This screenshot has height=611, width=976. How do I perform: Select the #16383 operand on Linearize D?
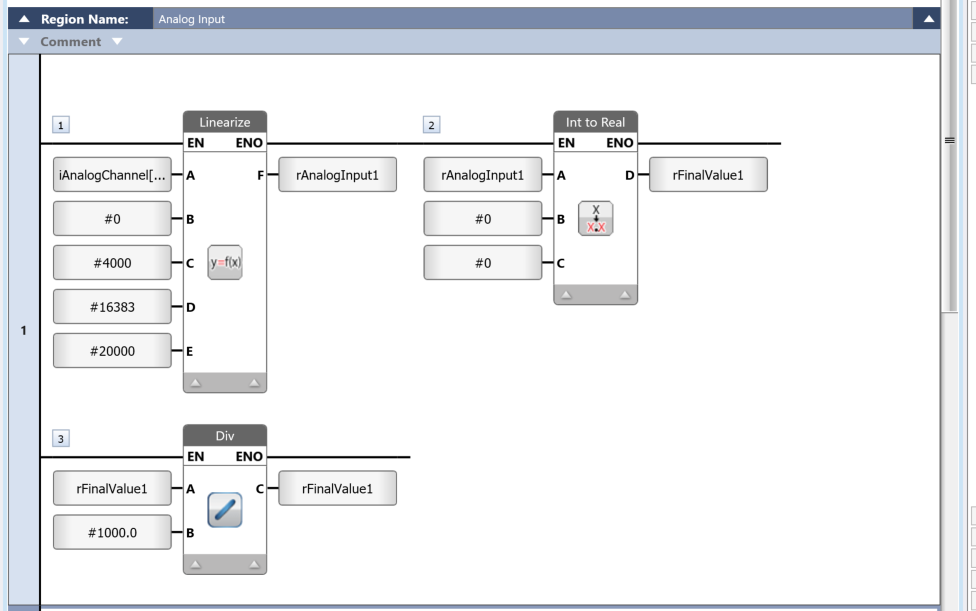click(112, 307)
